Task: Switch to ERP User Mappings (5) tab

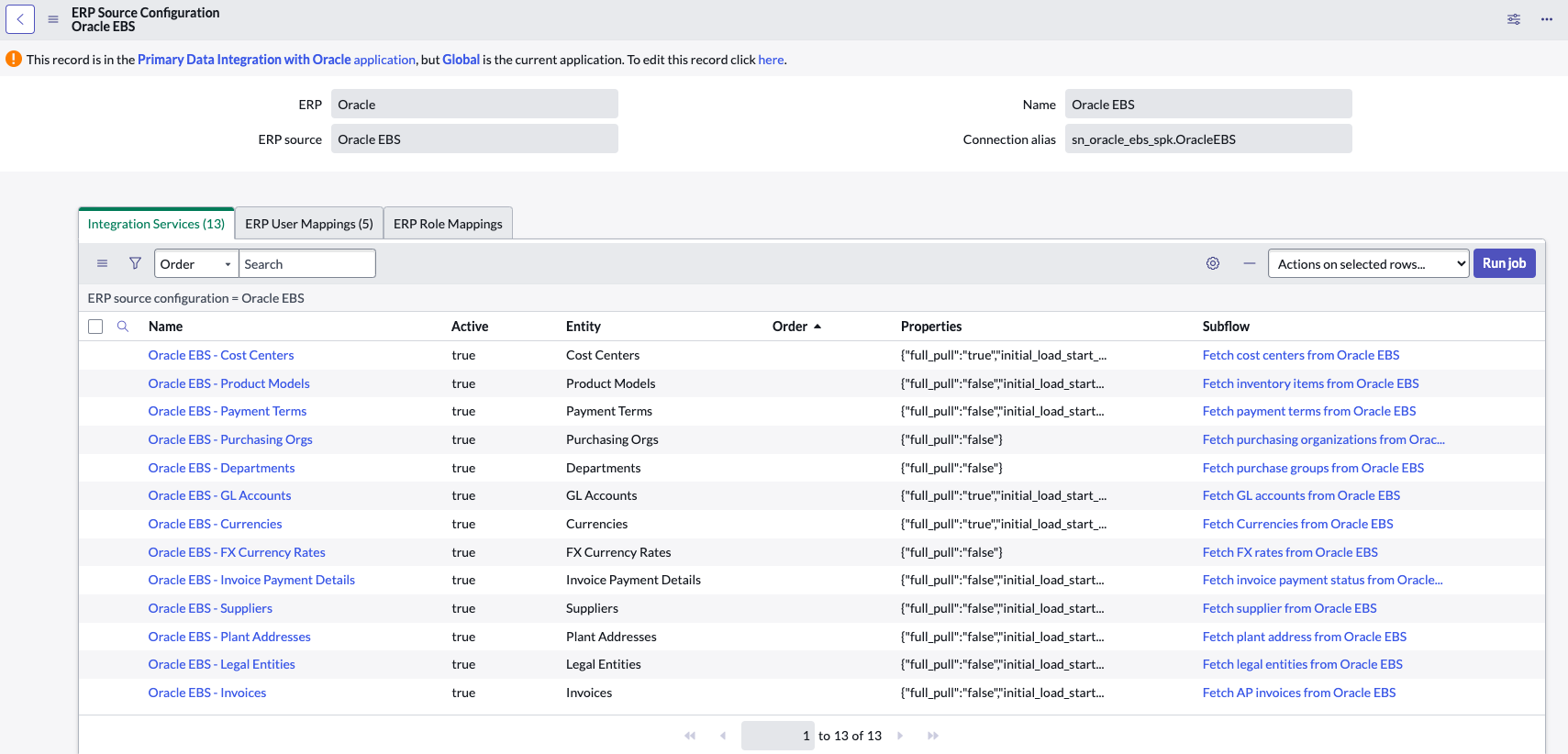Action: (309, 224)
